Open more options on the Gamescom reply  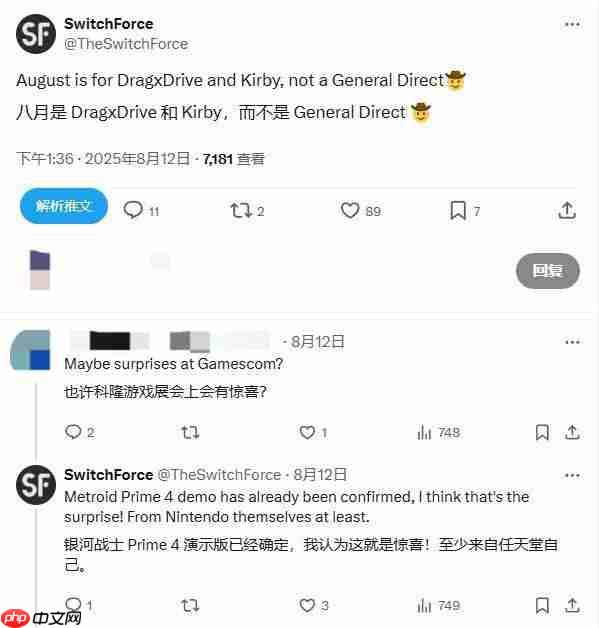572,342
